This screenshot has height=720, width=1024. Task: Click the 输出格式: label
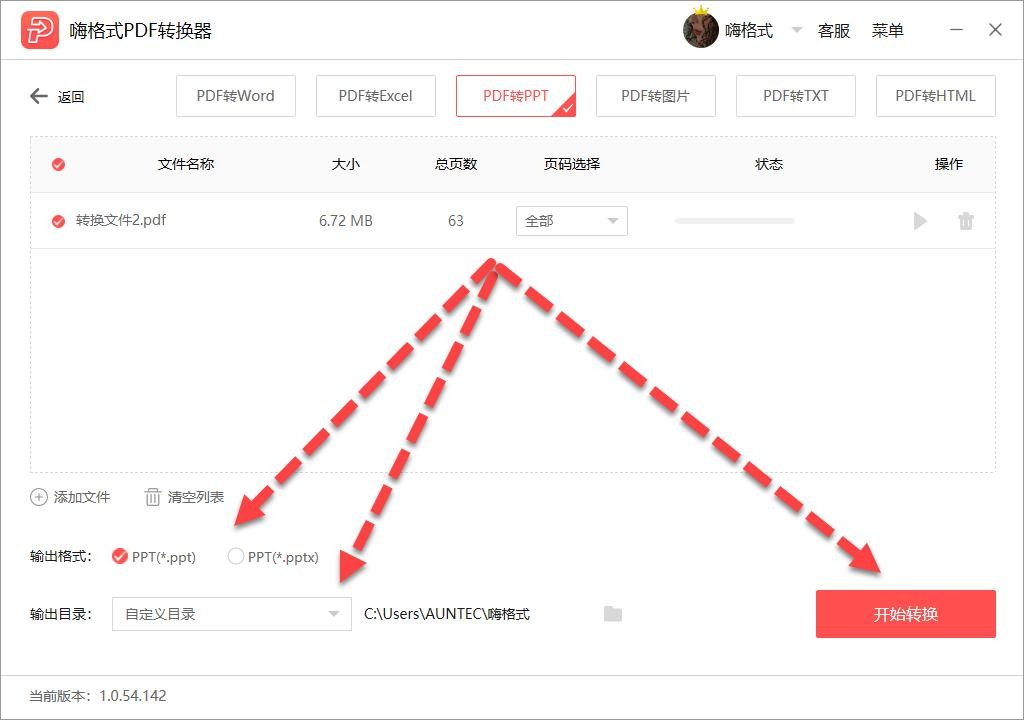[61, 556]
